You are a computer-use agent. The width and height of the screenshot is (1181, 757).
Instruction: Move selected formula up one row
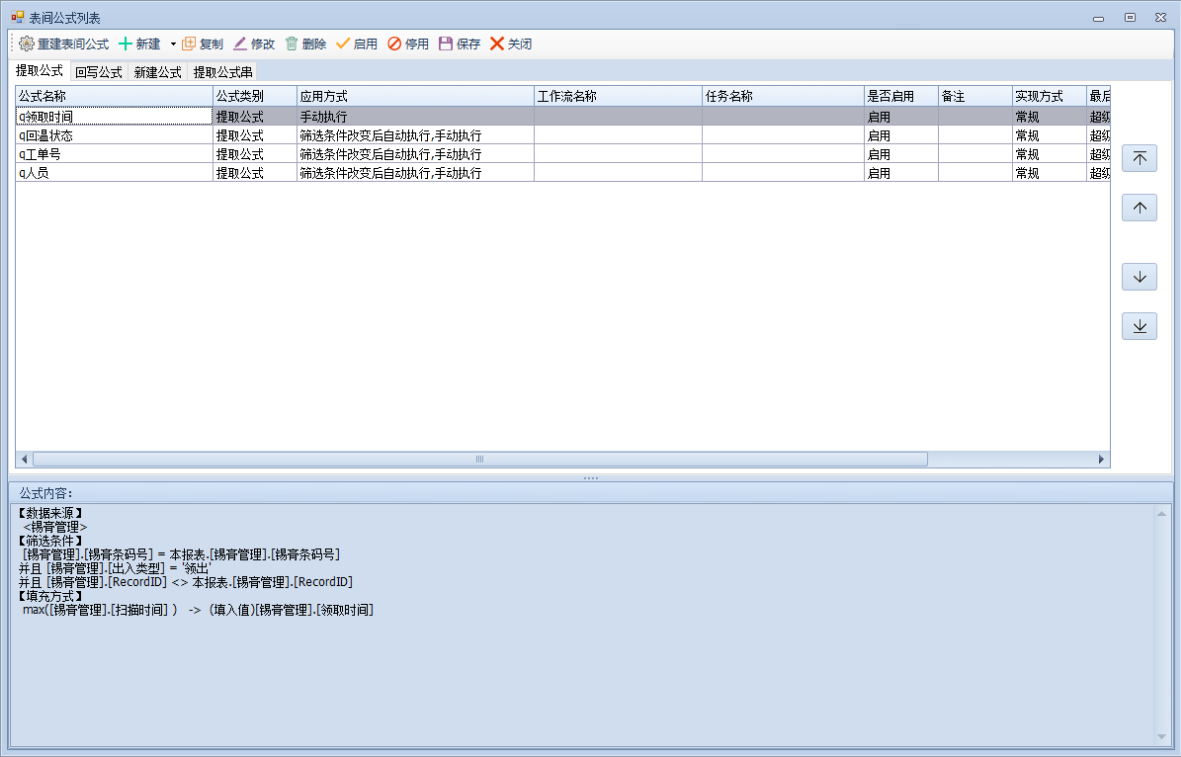[1139, 208]
